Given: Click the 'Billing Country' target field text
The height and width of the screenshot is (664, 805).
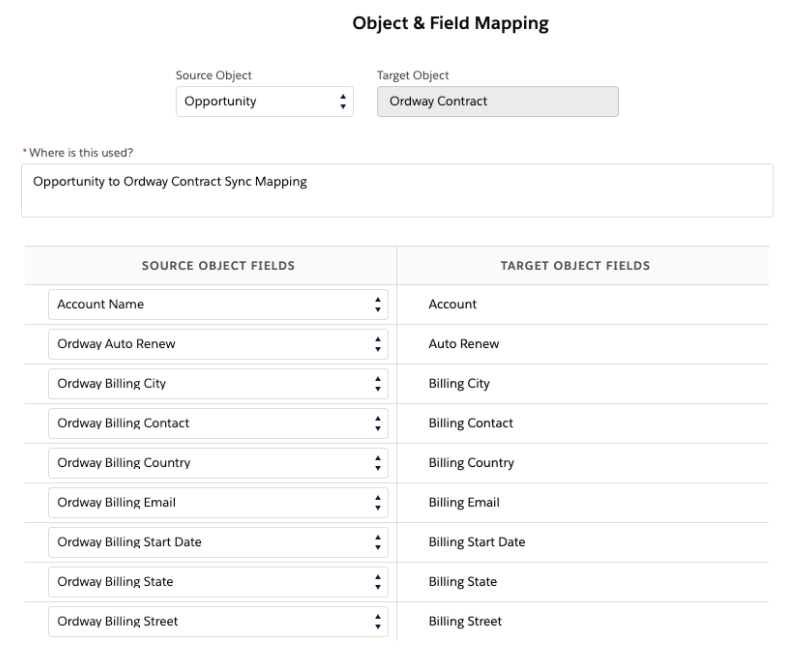Looking at the screenshot, I should (x=471, y=463).
